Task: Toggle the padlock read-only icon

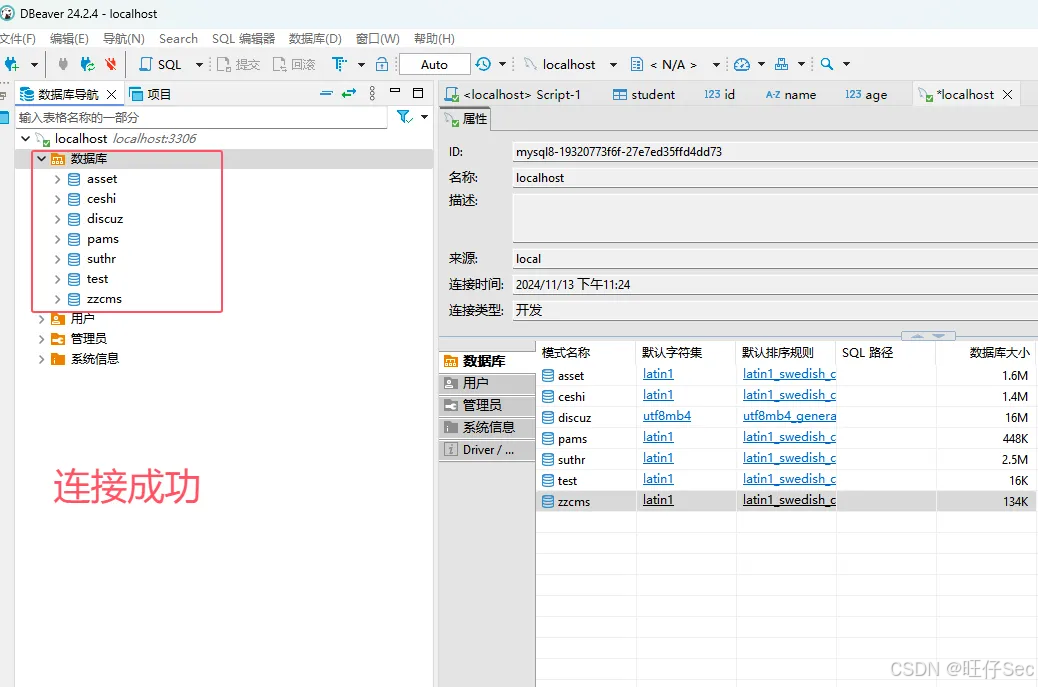Action: (x=382, y=64)
